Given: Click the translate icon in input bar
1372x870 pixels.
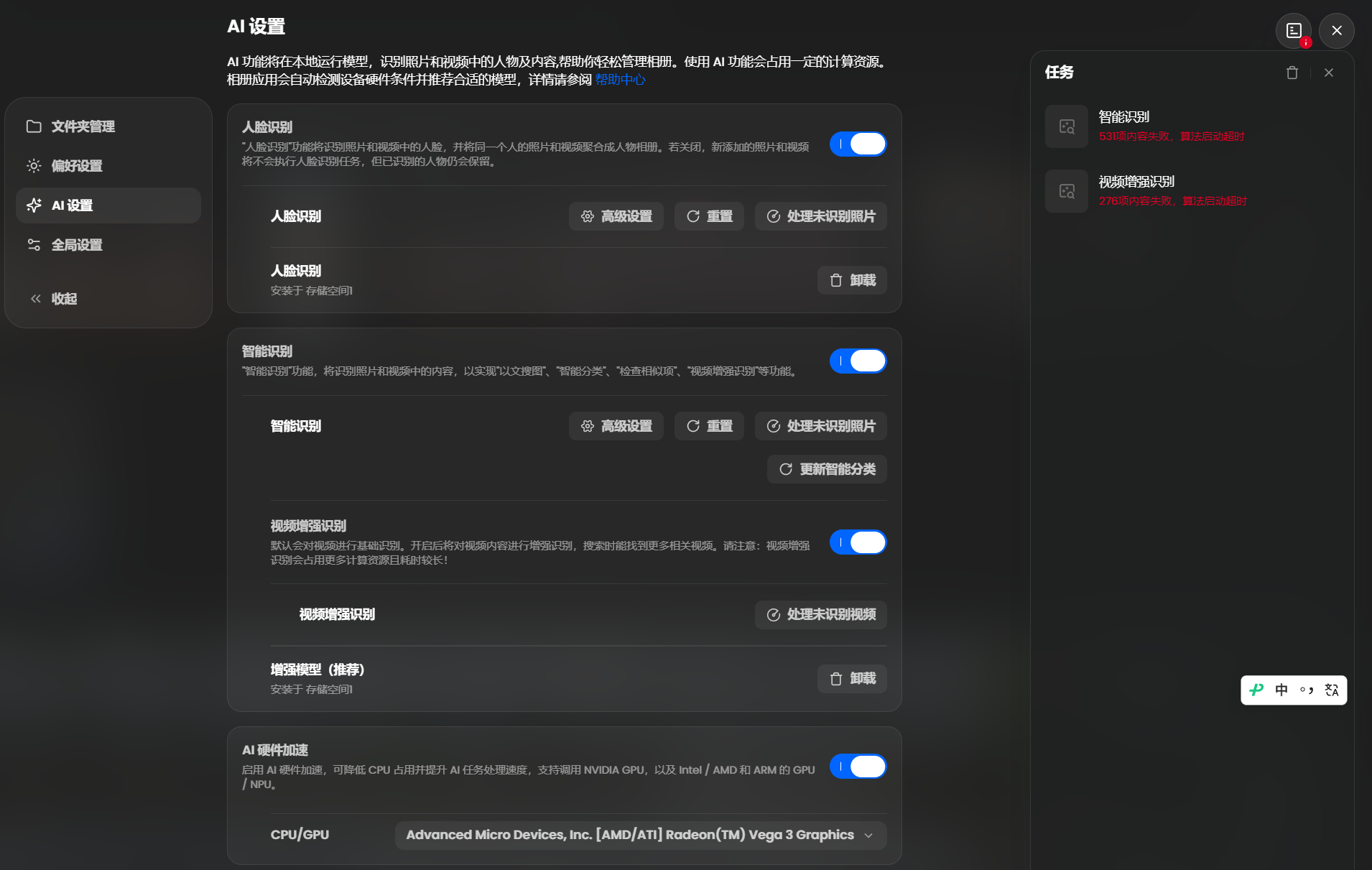Looking at the screenshot, I should click(1332, 690).
